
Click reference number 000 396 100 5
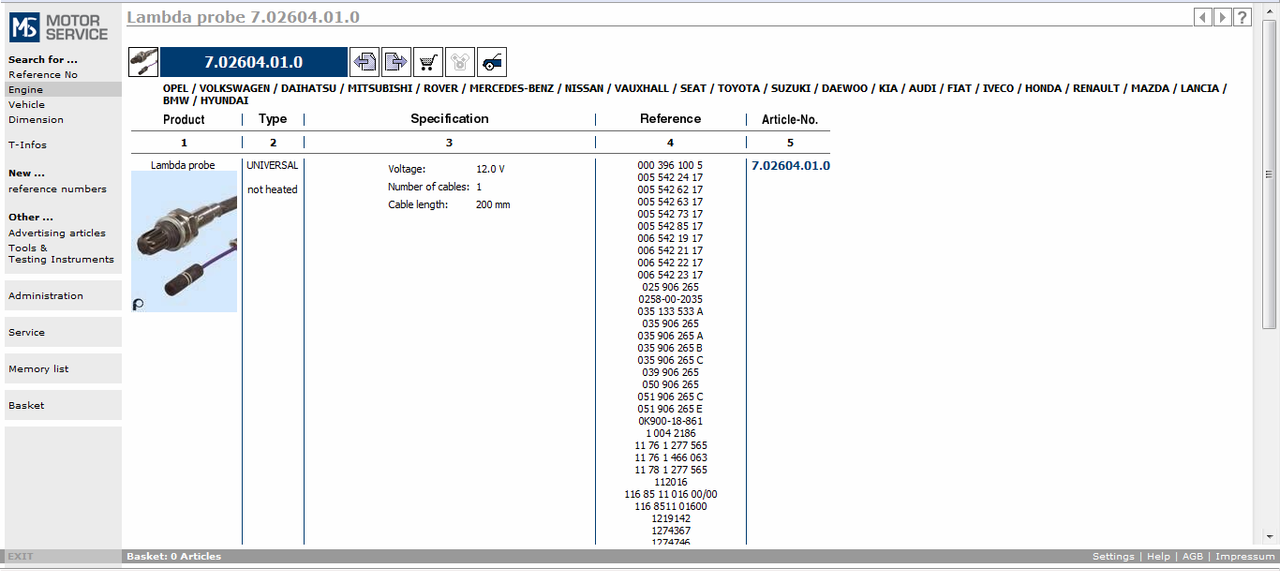coord(670,166)
